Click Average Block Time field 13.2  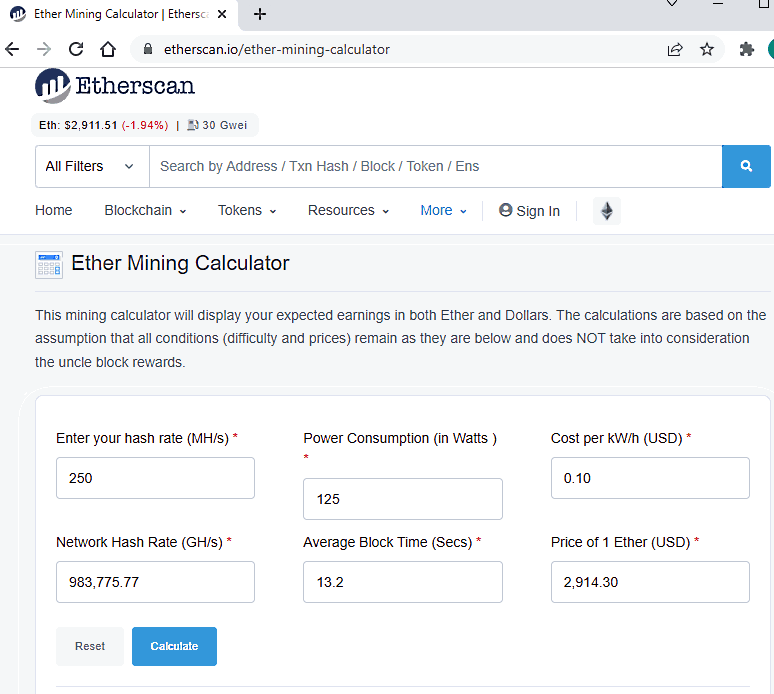(403, 582)
